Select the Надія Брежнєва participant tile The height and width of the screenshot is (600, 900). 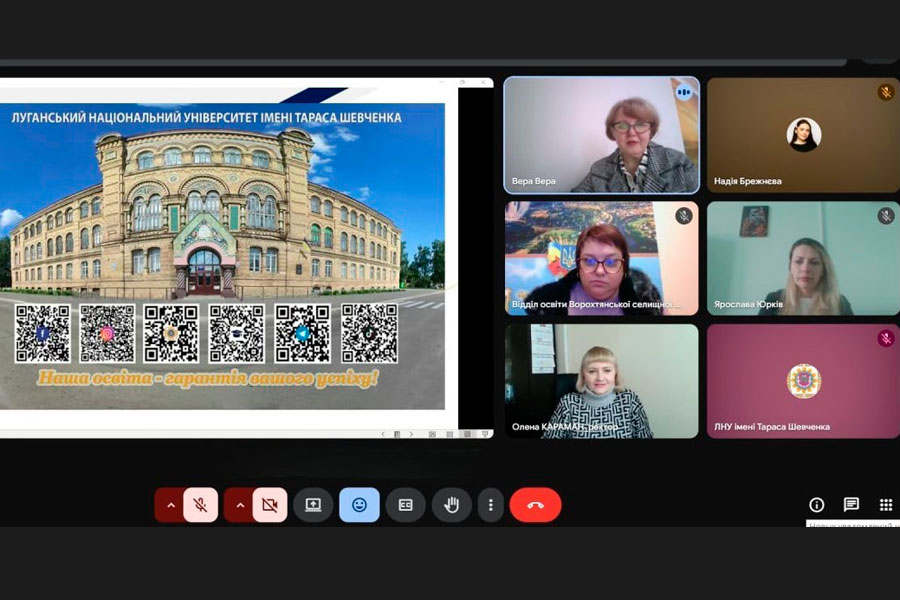[x=804, y=135]
